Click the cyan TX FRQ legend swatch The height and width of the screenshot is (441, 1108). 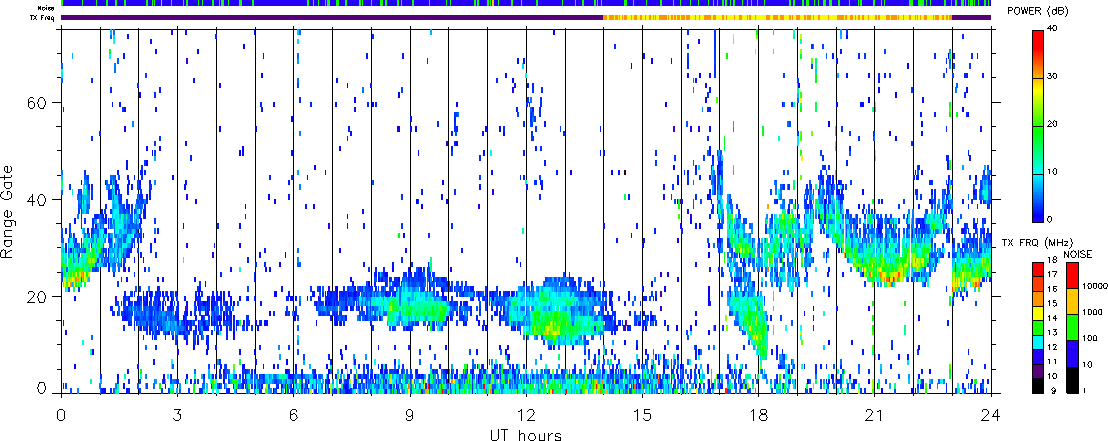pos(1038,342)
